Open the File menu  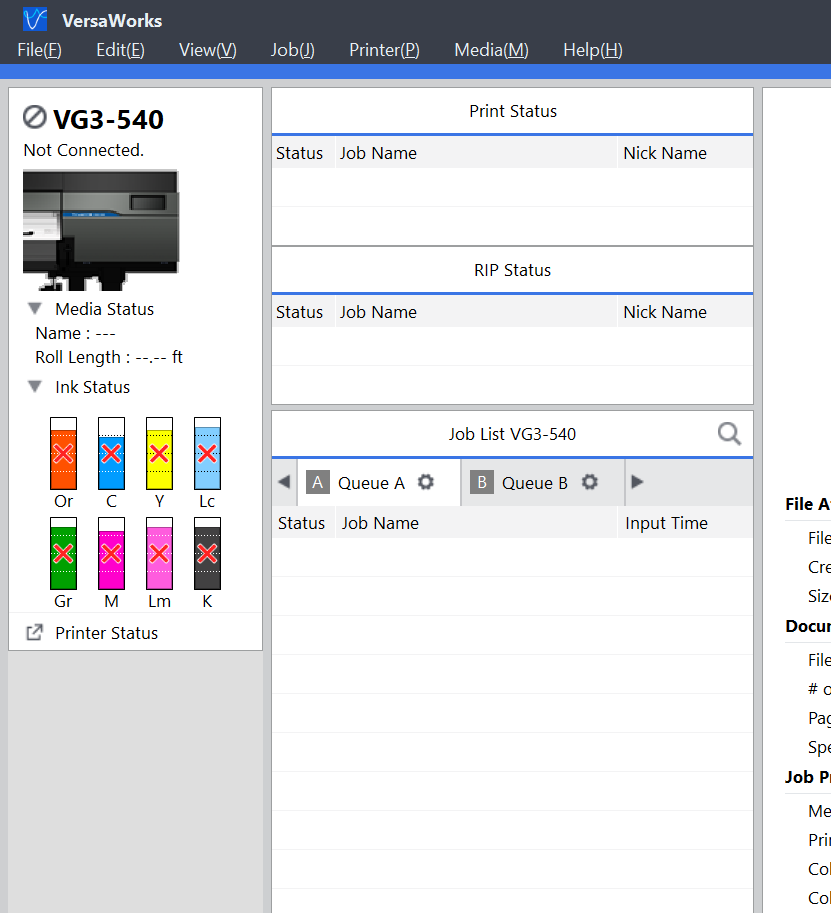tap(40, 50)
